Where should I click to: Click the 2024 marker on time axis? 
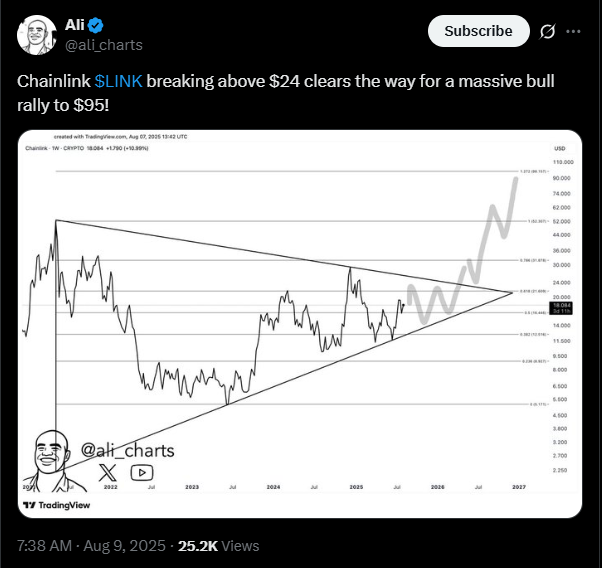coord(273,487)
